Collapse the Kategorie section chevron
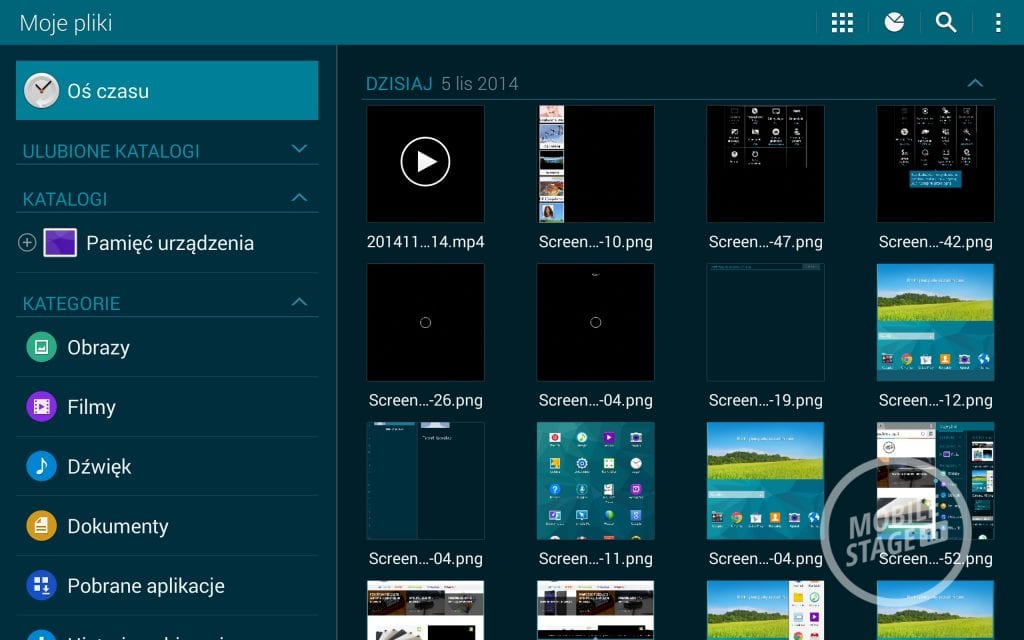The height and width of the screenshot is (640, 1024). pos(299,302)
